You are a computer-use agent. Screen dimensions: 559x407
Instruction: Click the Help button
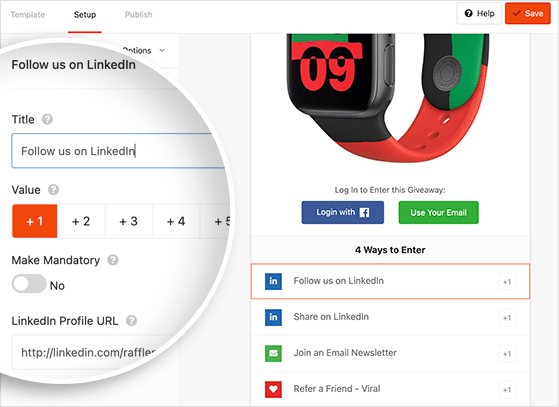point(479,14)
